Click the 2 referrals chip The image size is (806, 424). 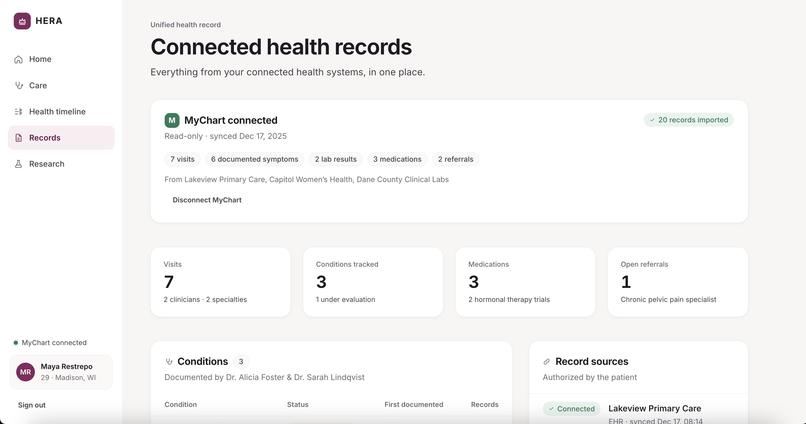(x=455, y=159)
